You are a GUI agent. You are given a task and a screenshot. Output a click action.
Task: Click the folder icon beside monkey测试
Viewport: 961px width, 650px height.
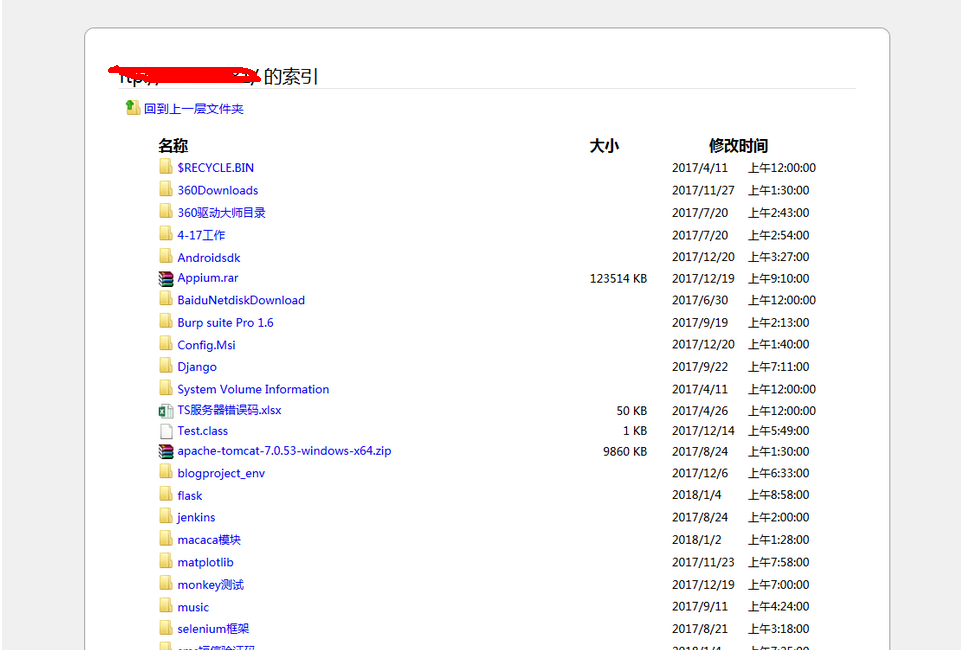[165, 584]
